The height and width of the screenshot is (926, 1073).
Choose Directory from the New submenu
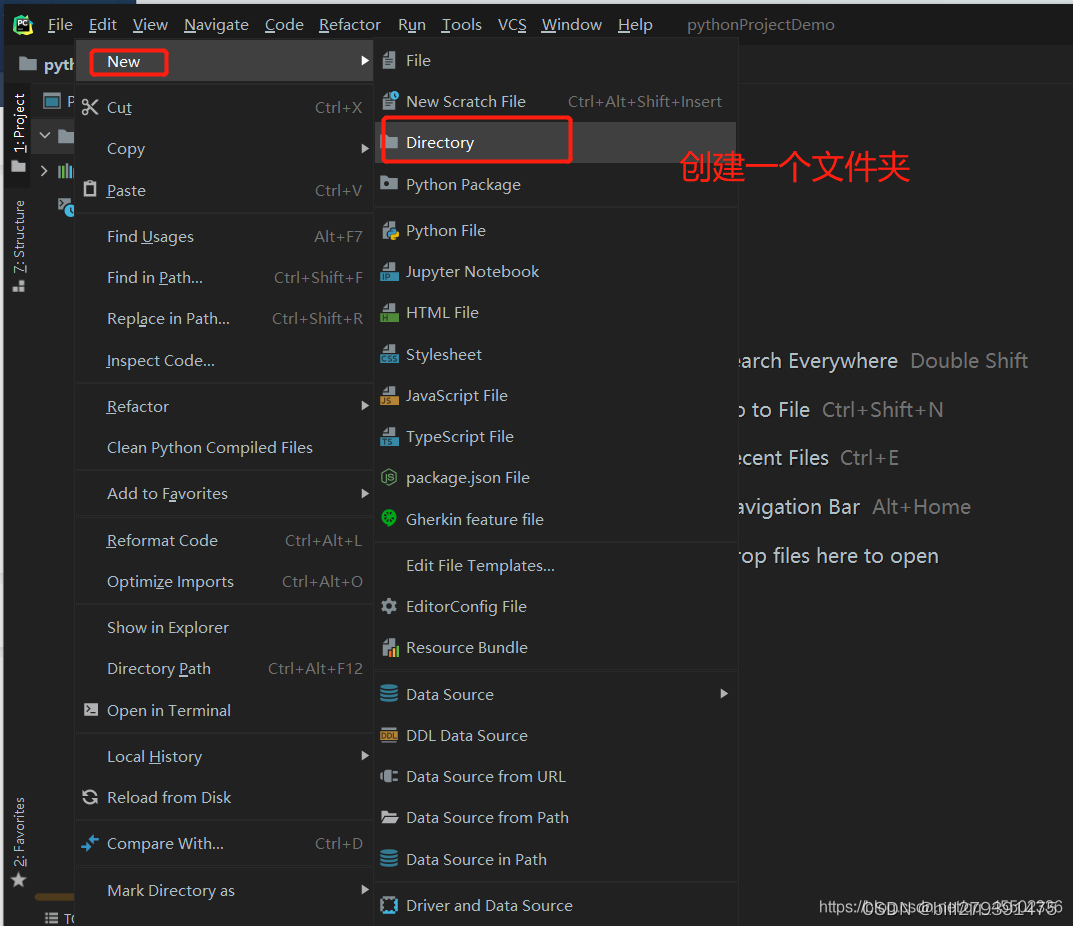(x=556, y=142)
